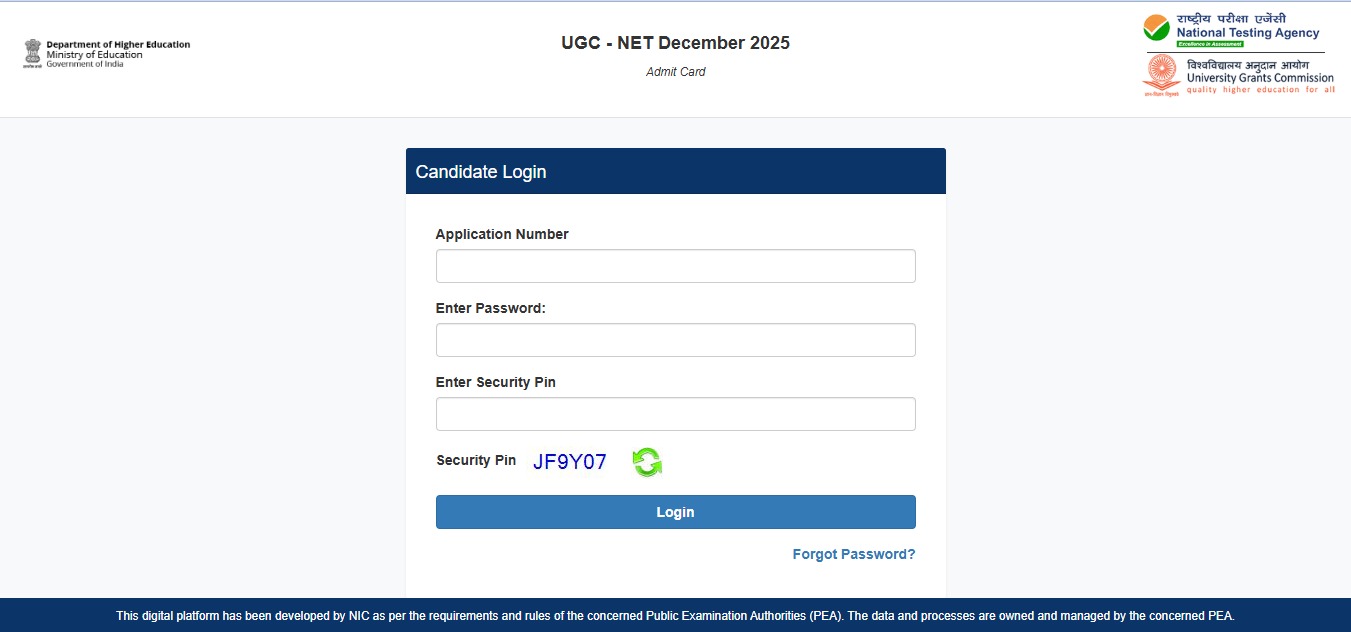
Task: Open the Forgot Password link
Action: [x=853, y=553]
